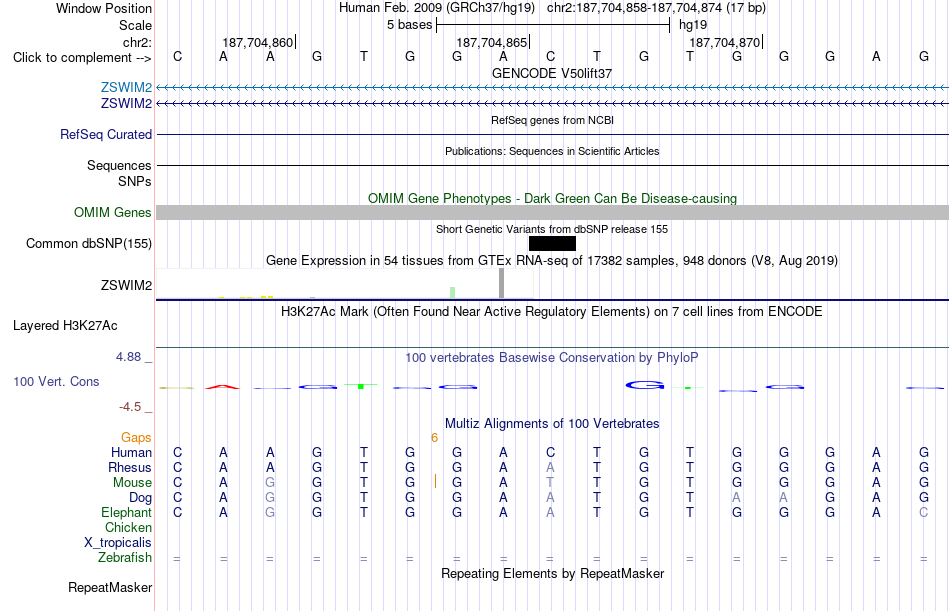Click the orange '6' in the Gaps row

point(434,438)
